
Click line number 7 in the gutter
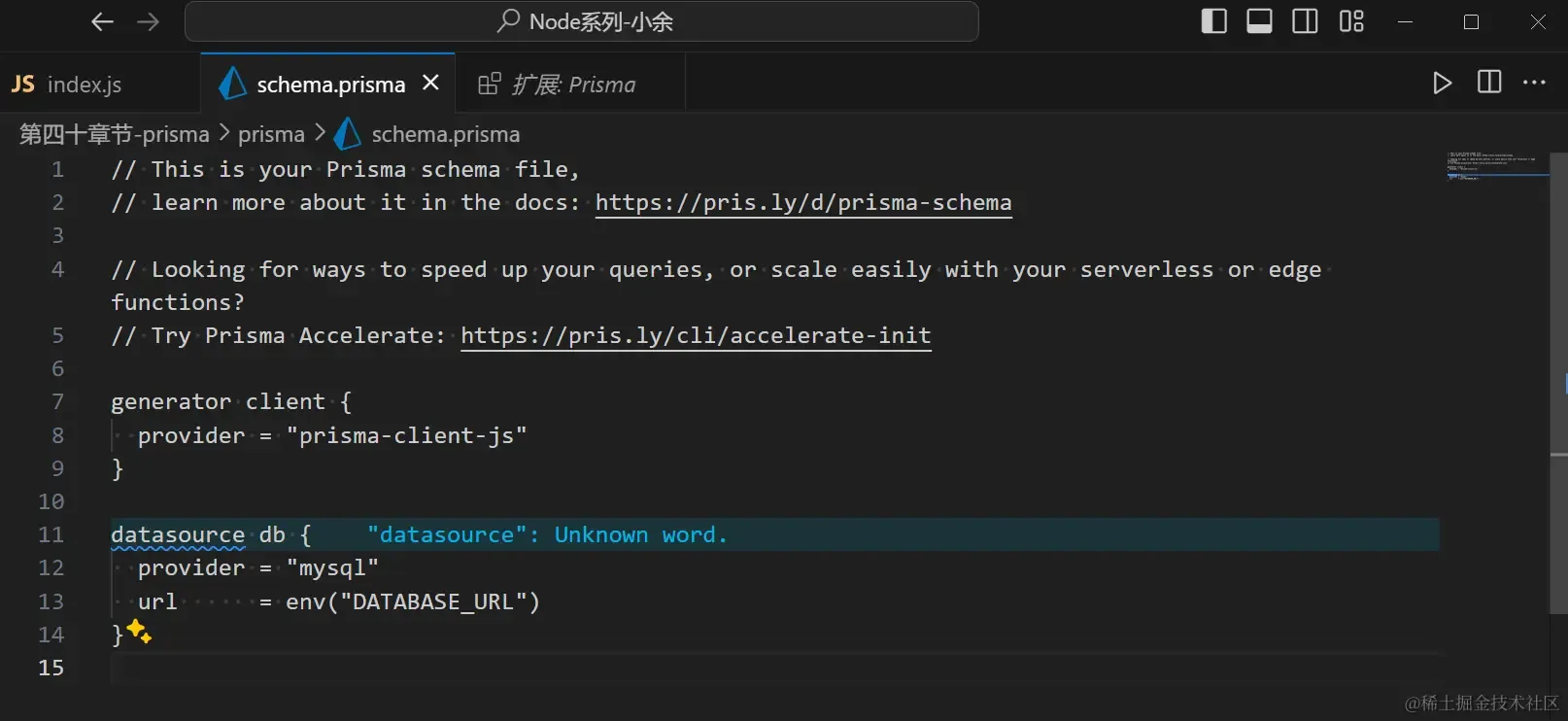click(x=57, y=401)
